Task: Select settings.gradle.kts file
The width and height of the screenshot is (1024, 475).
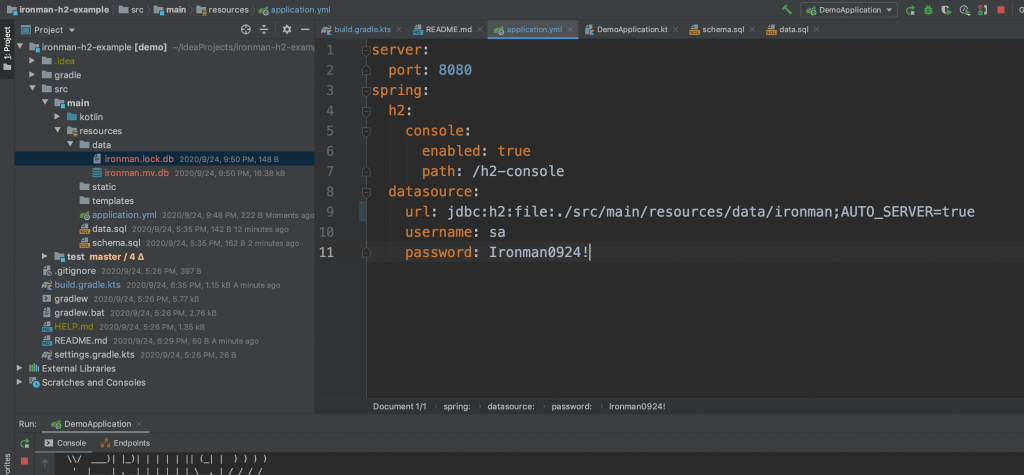Action: (x=94, y=355)
